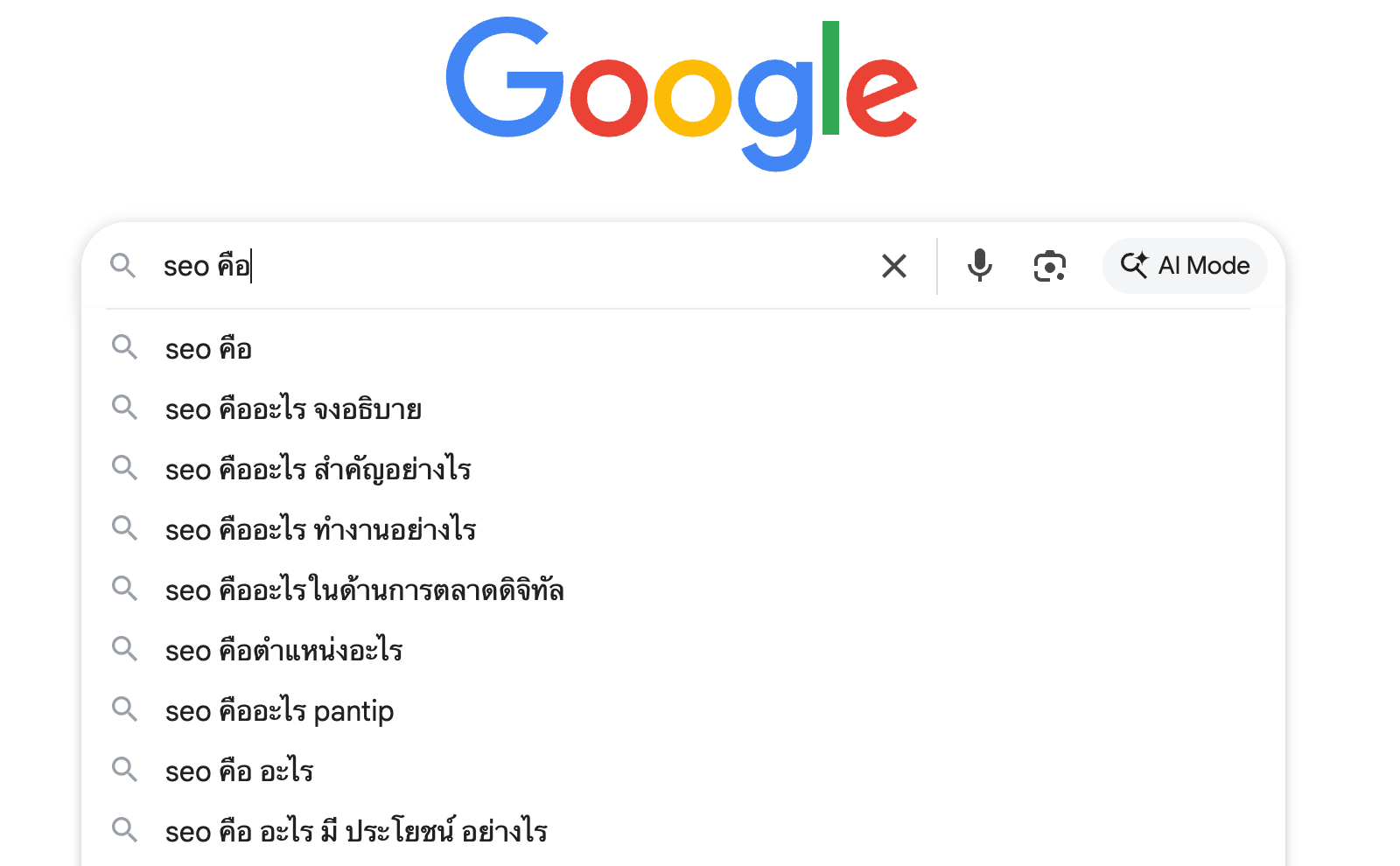Open Google Lens image search icon
The width and height of the screenshot is (1400, 866).
coord(1049,266)
